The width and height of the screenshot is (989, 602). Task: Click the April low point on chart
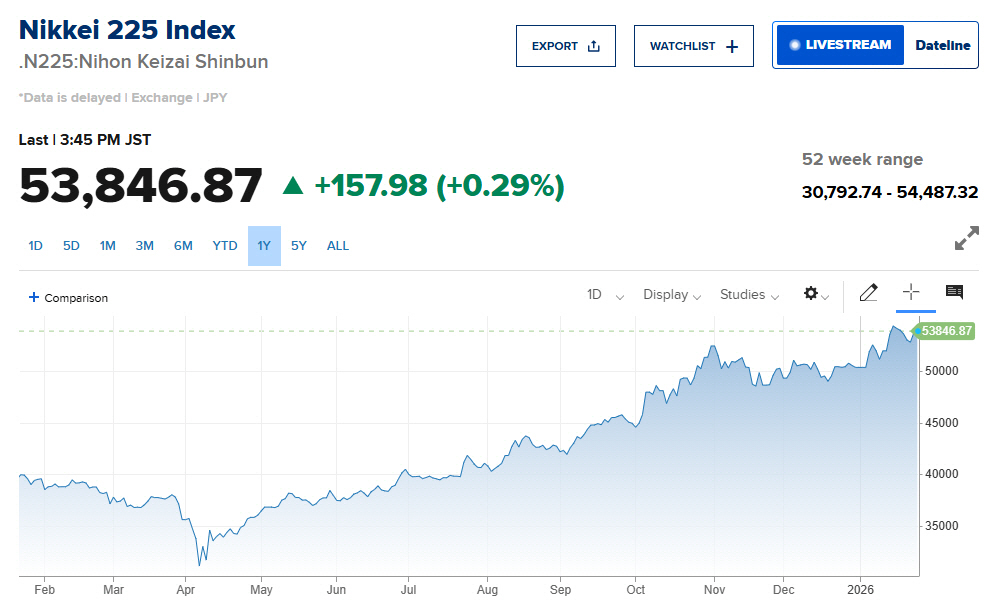tap(199, 565)
